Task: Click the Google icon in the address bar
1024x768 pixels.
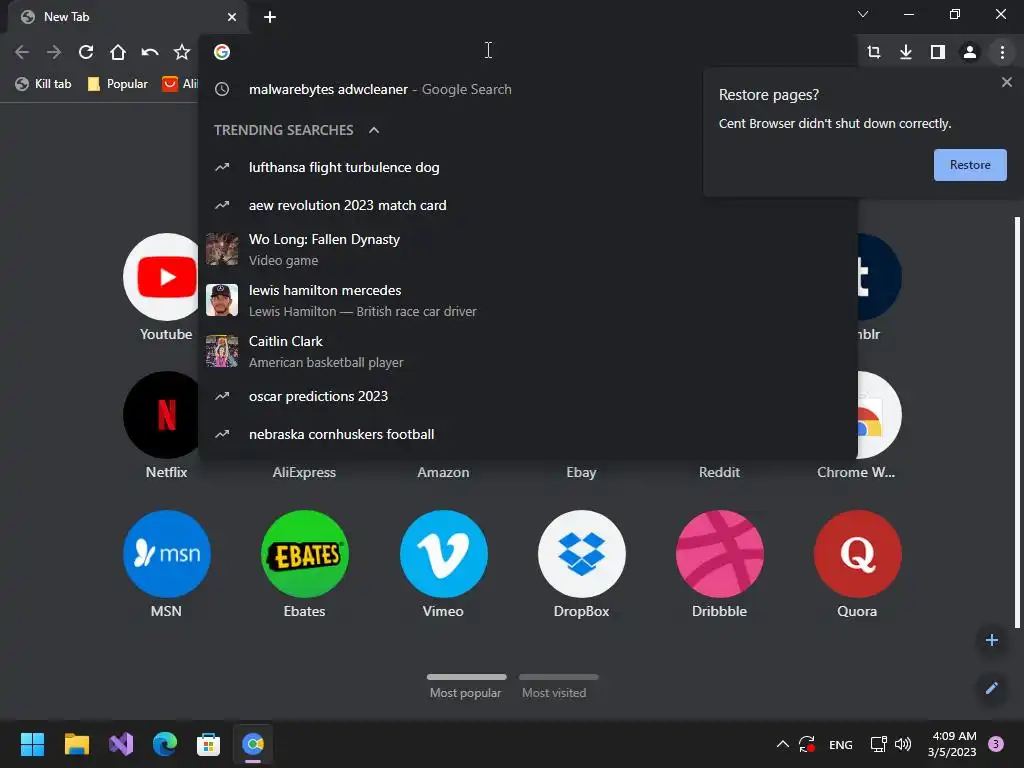Action: coord(222,52)
